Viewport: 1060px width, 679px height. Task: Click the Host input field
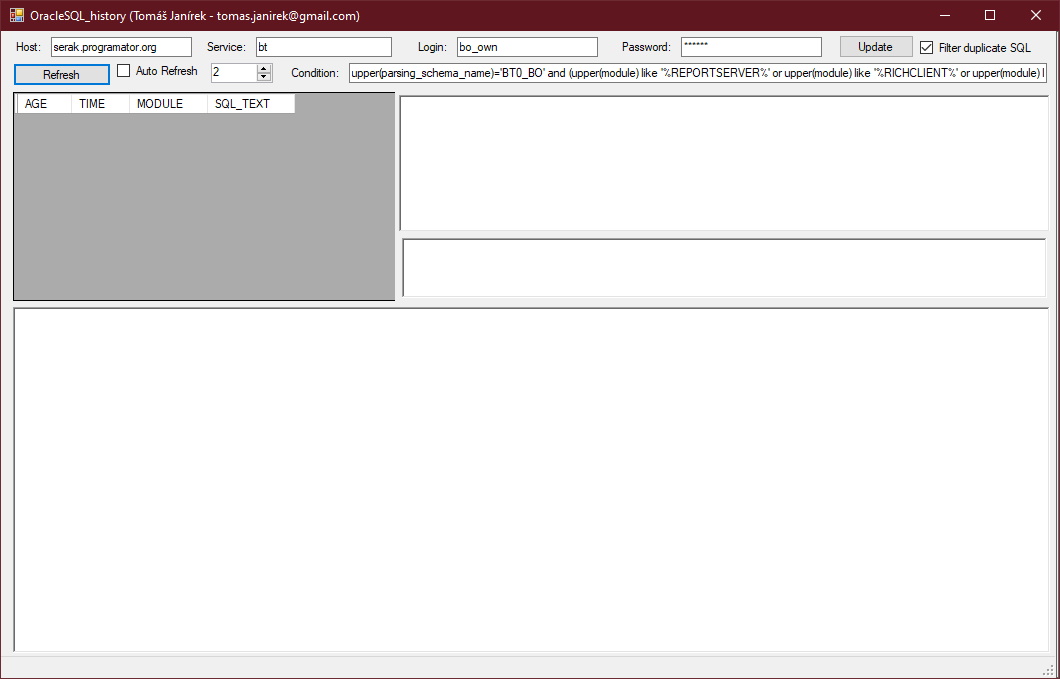[x=120, y=47]
